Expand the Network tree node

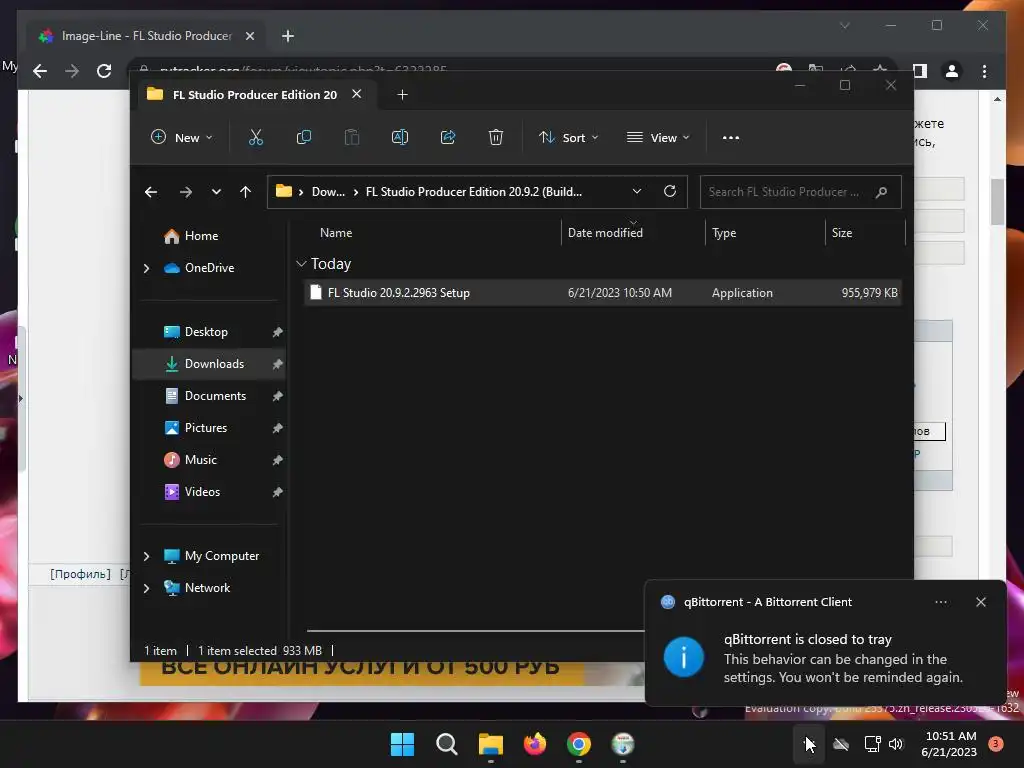coord(146,588)
